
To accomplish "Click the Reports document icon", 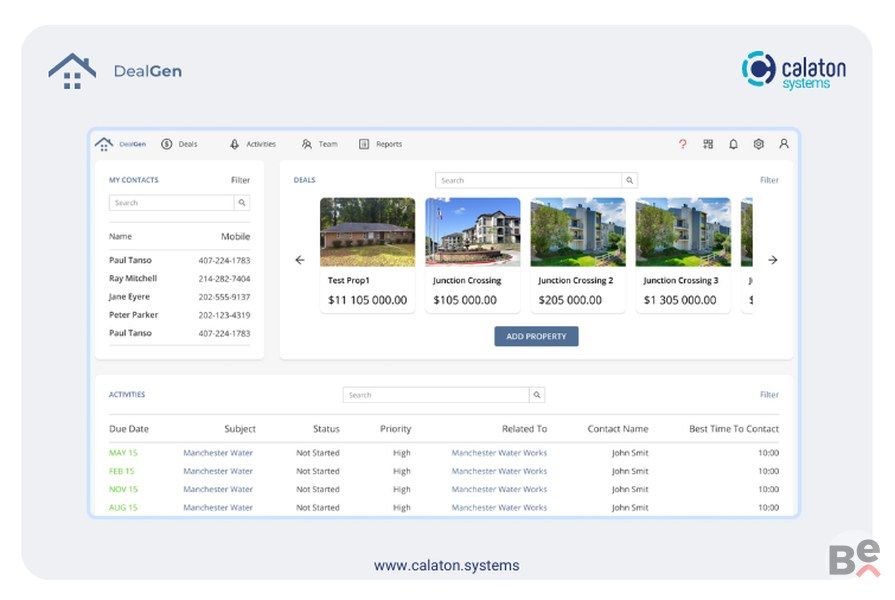I will pyautogui.click(x=364, y=144).
